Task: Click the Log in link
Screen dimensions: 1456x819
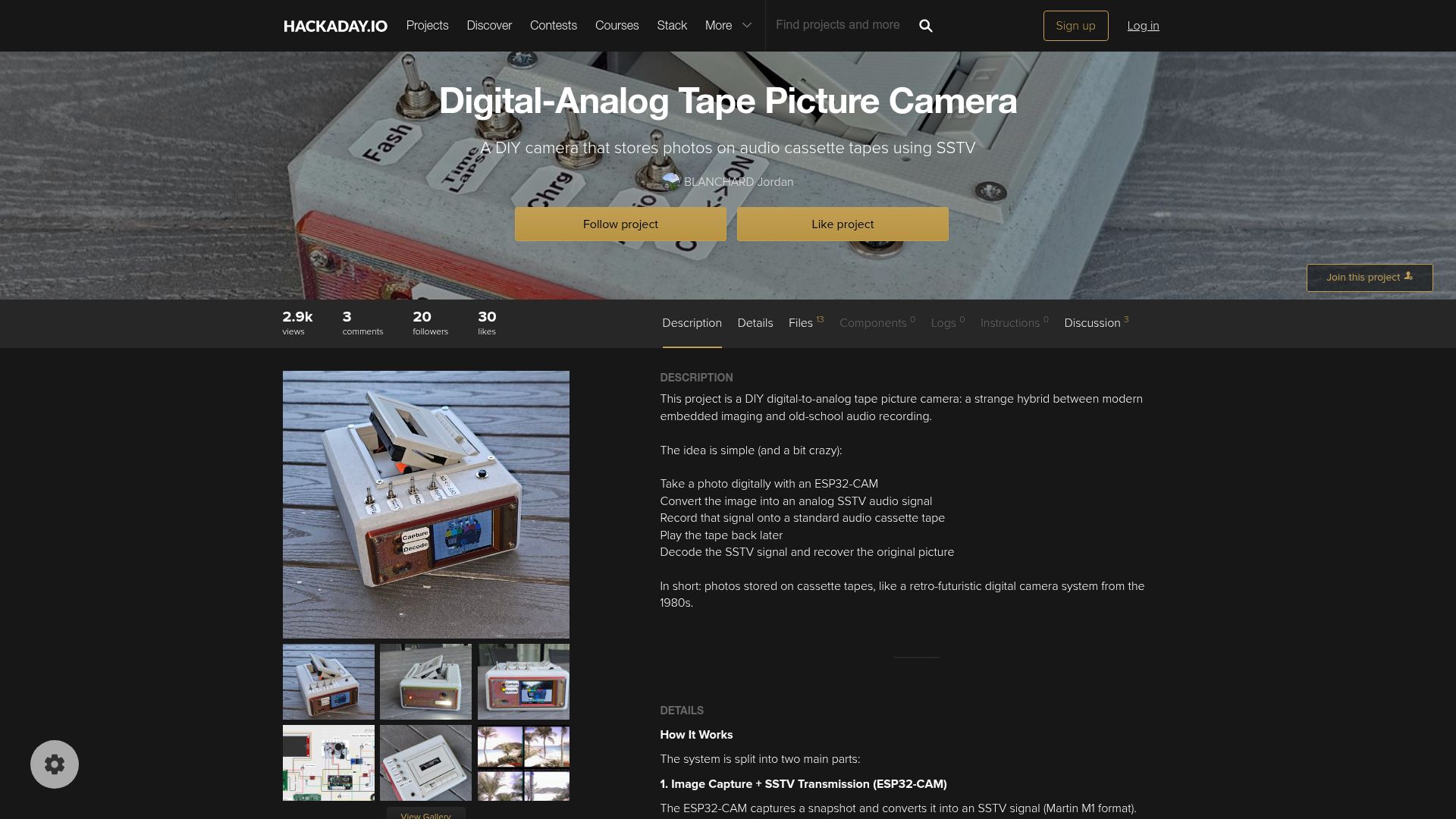Action: [x=1143, y=26]
